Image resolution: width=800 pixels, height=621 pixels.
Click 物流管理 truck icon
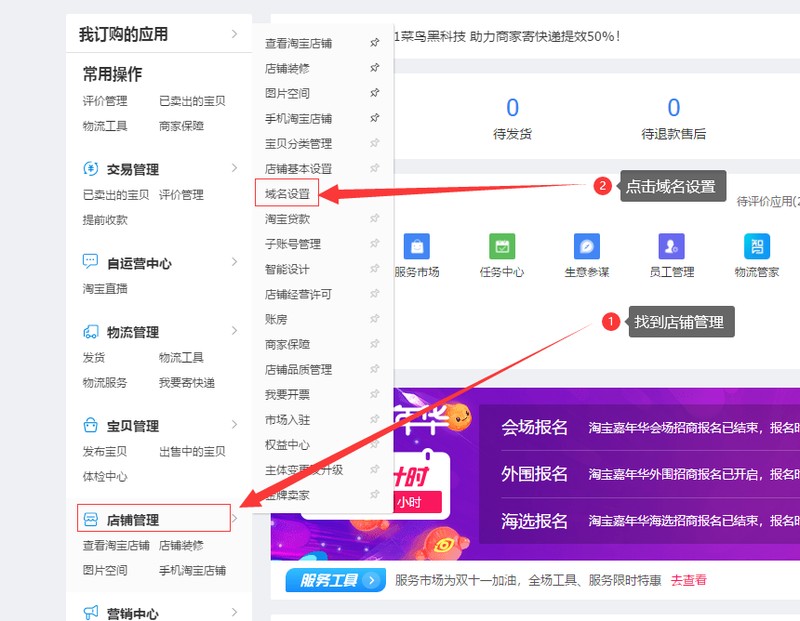click(90, 332)
